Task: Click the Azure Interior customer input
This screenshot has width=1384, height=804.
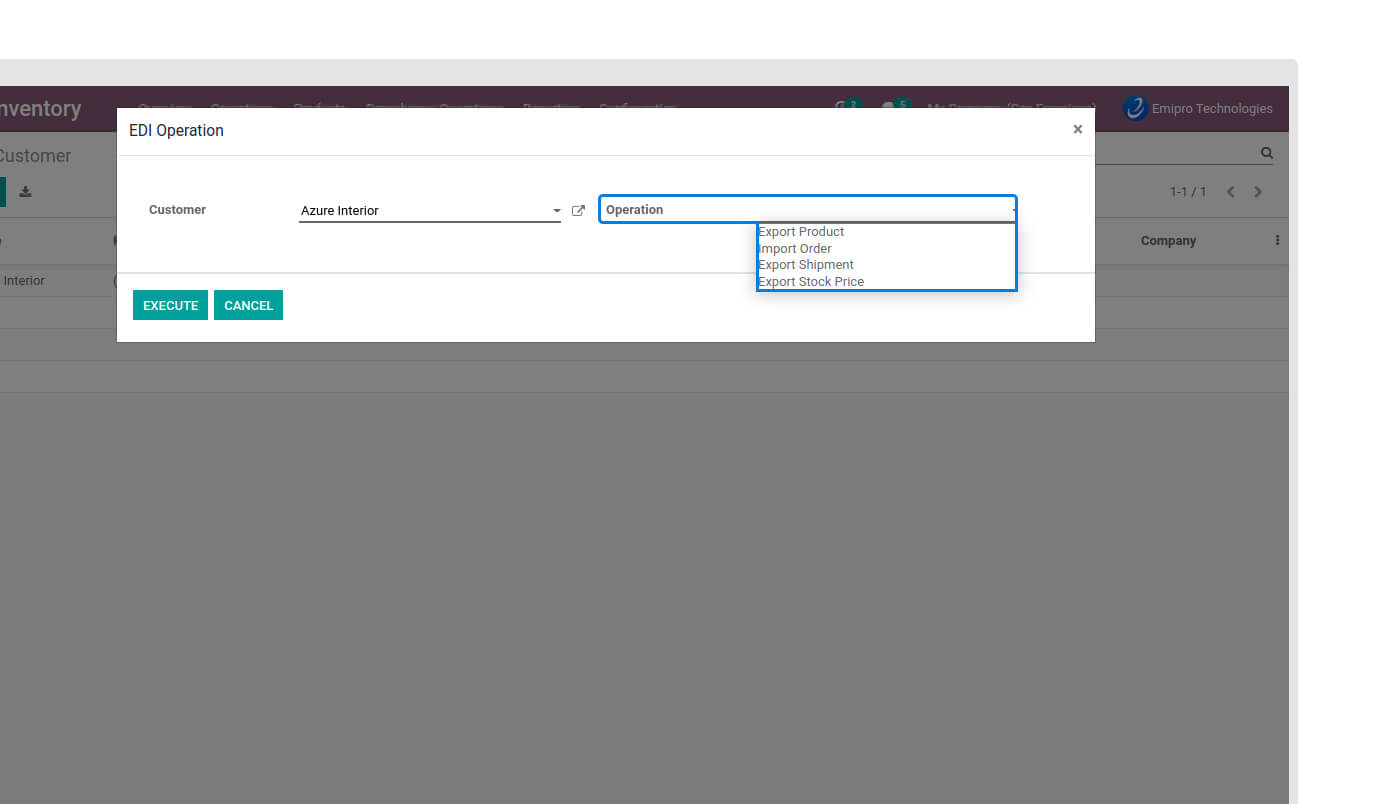Action: pos(420,211)
